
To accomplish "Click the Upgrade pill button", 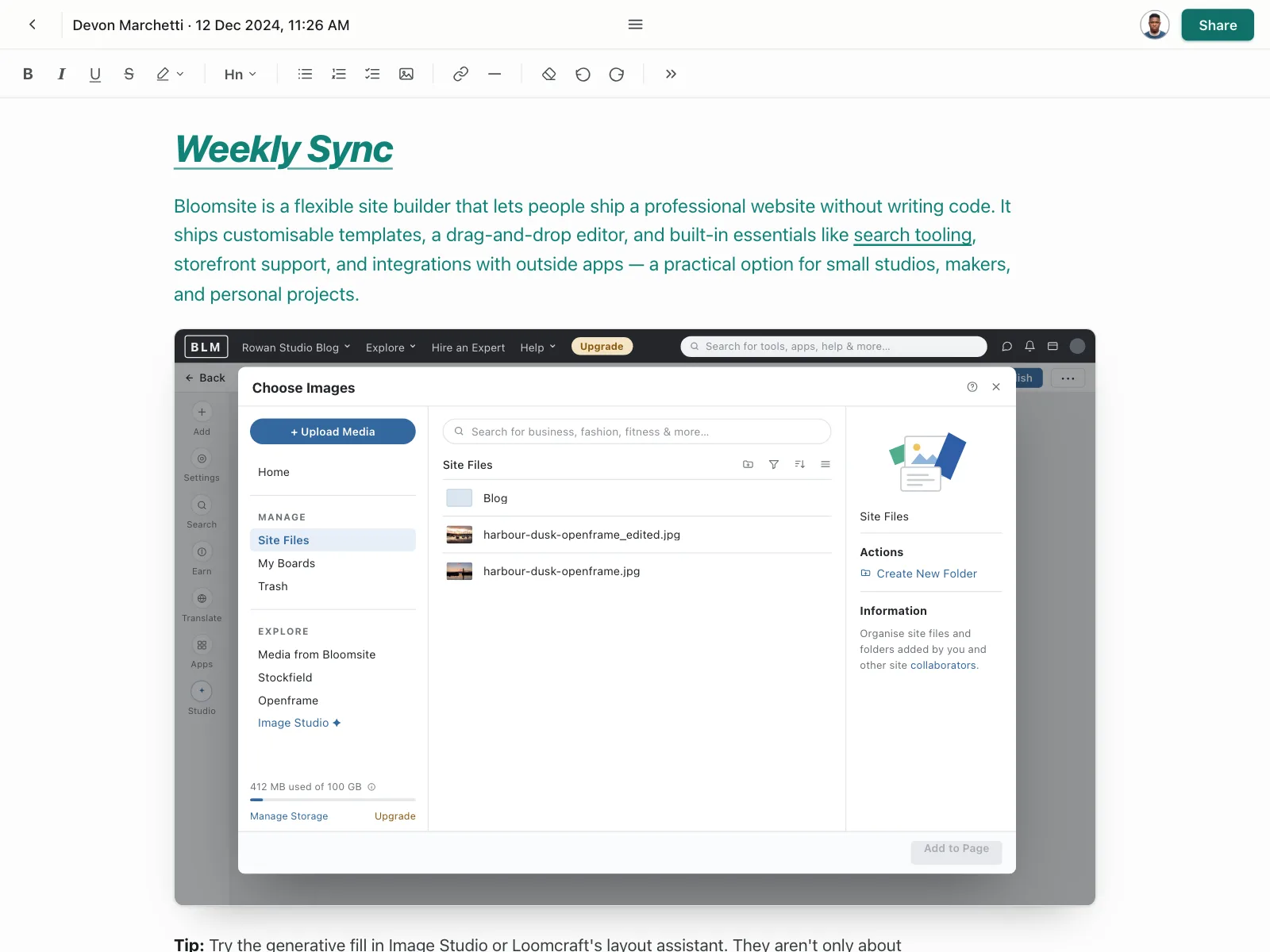I will pyautogui.click(x=602, y=347).
